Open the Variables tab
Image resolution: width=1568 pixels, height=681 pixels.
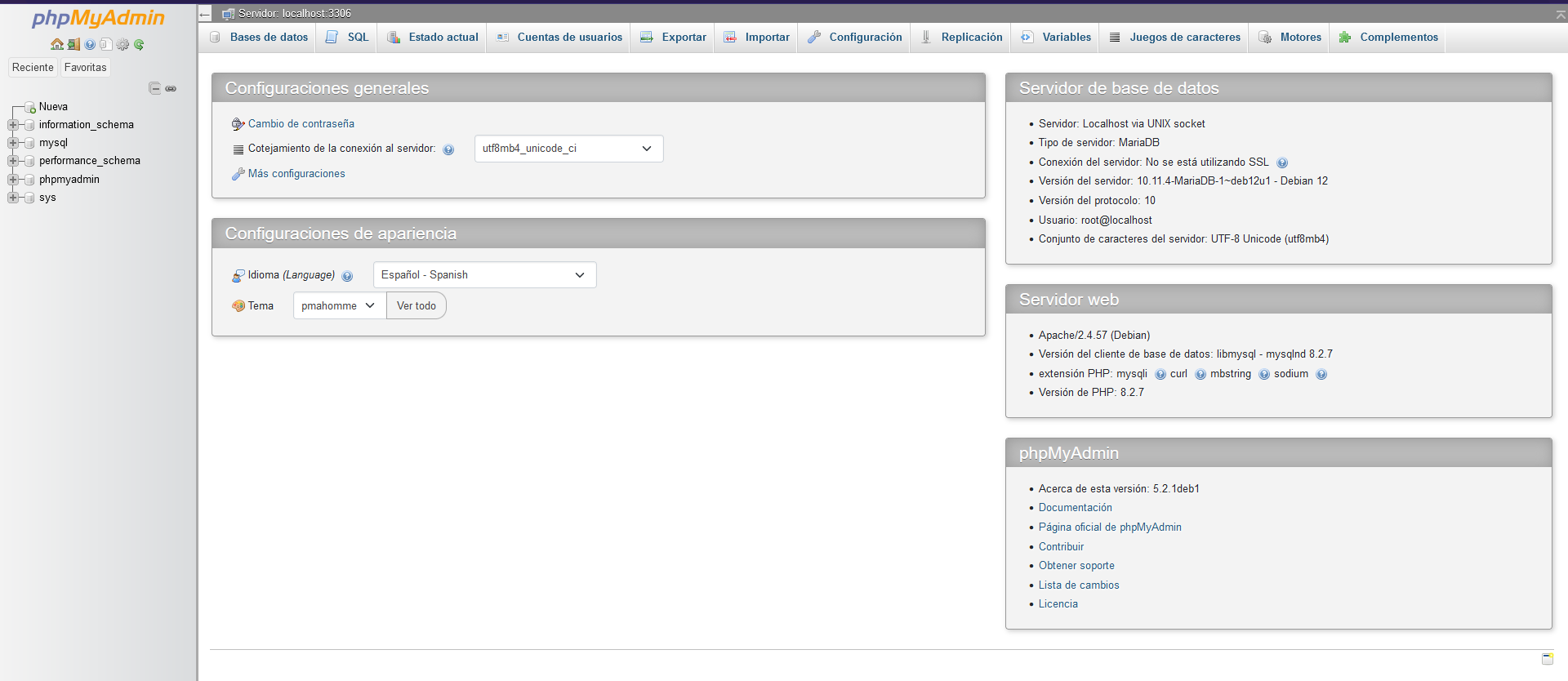(x=1055, y=38)
